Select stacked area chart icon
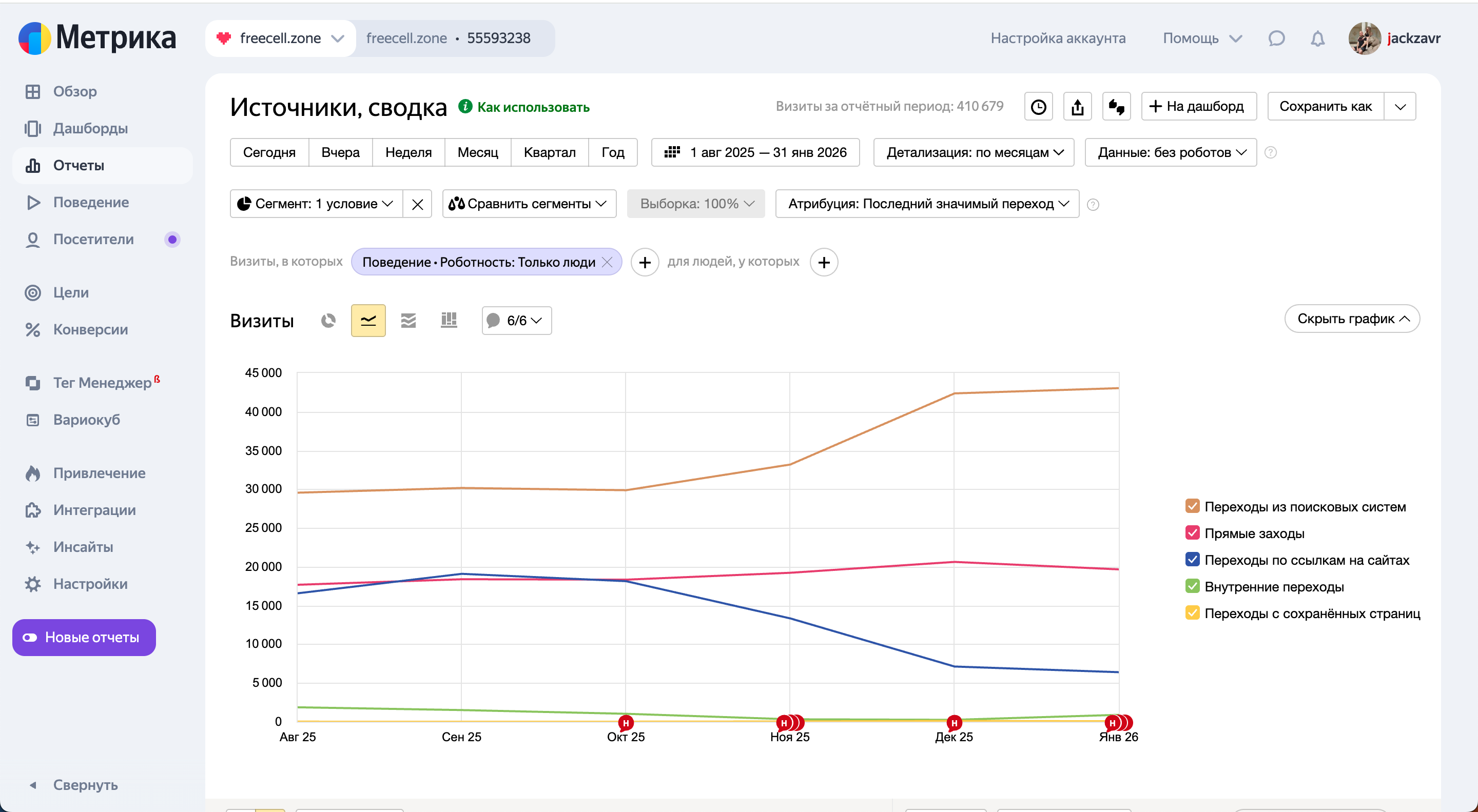1478x812 pixels. [408, 320]
